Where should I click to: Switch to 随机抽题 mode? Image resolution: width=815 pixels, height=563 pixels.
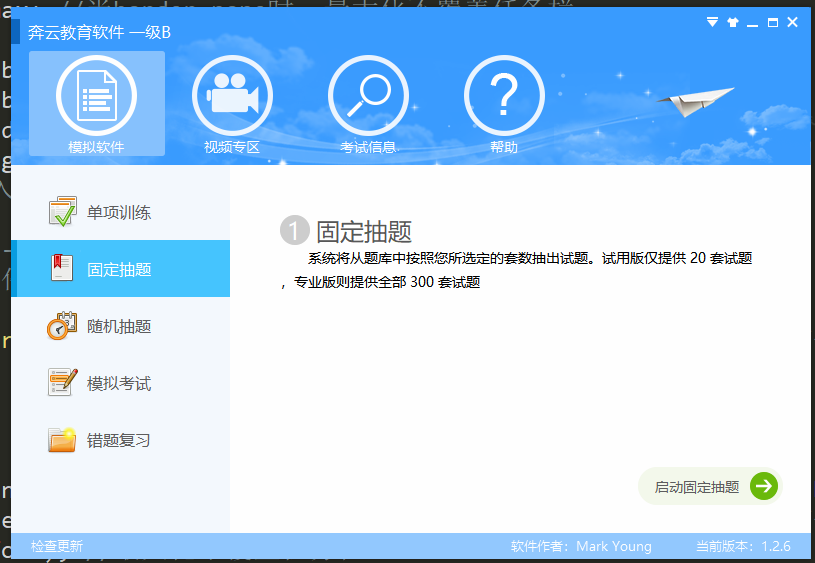[119, 326]
